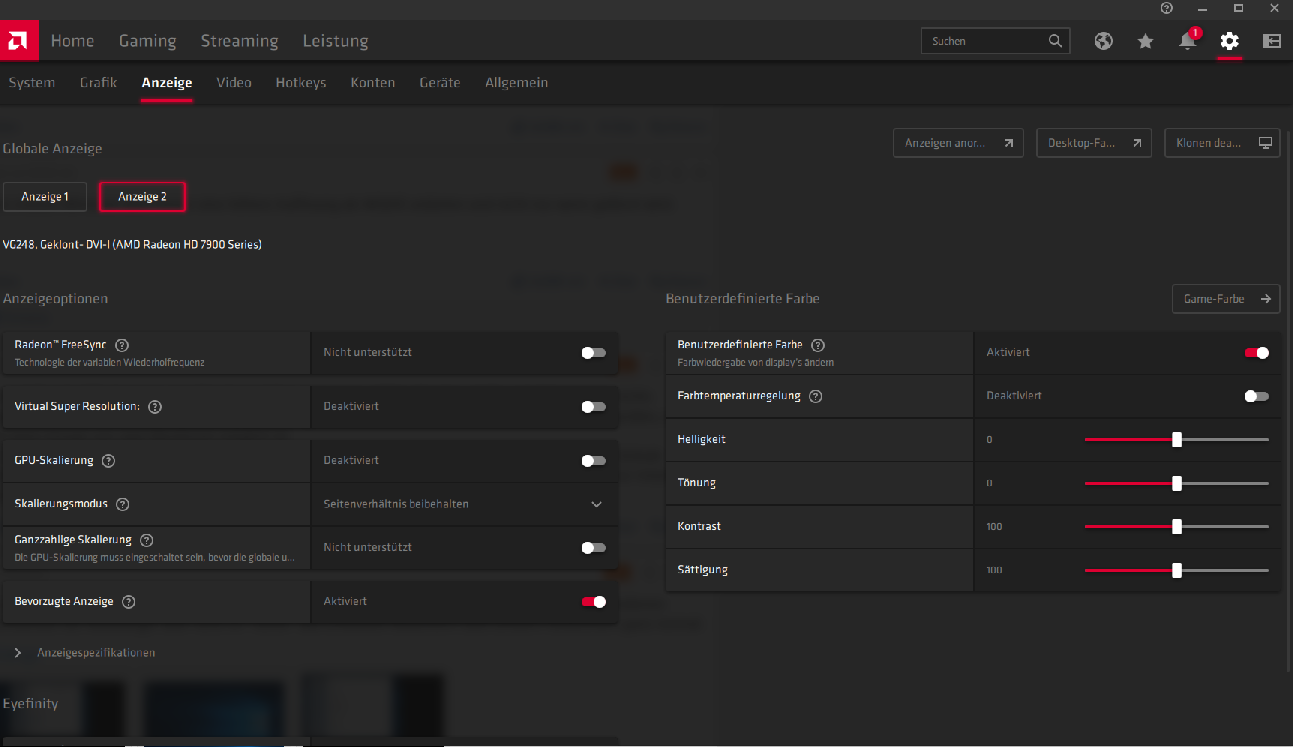Screen dimensions: 1293x747
Task: Open the Leistung tab
Action: tap(335, 41)
